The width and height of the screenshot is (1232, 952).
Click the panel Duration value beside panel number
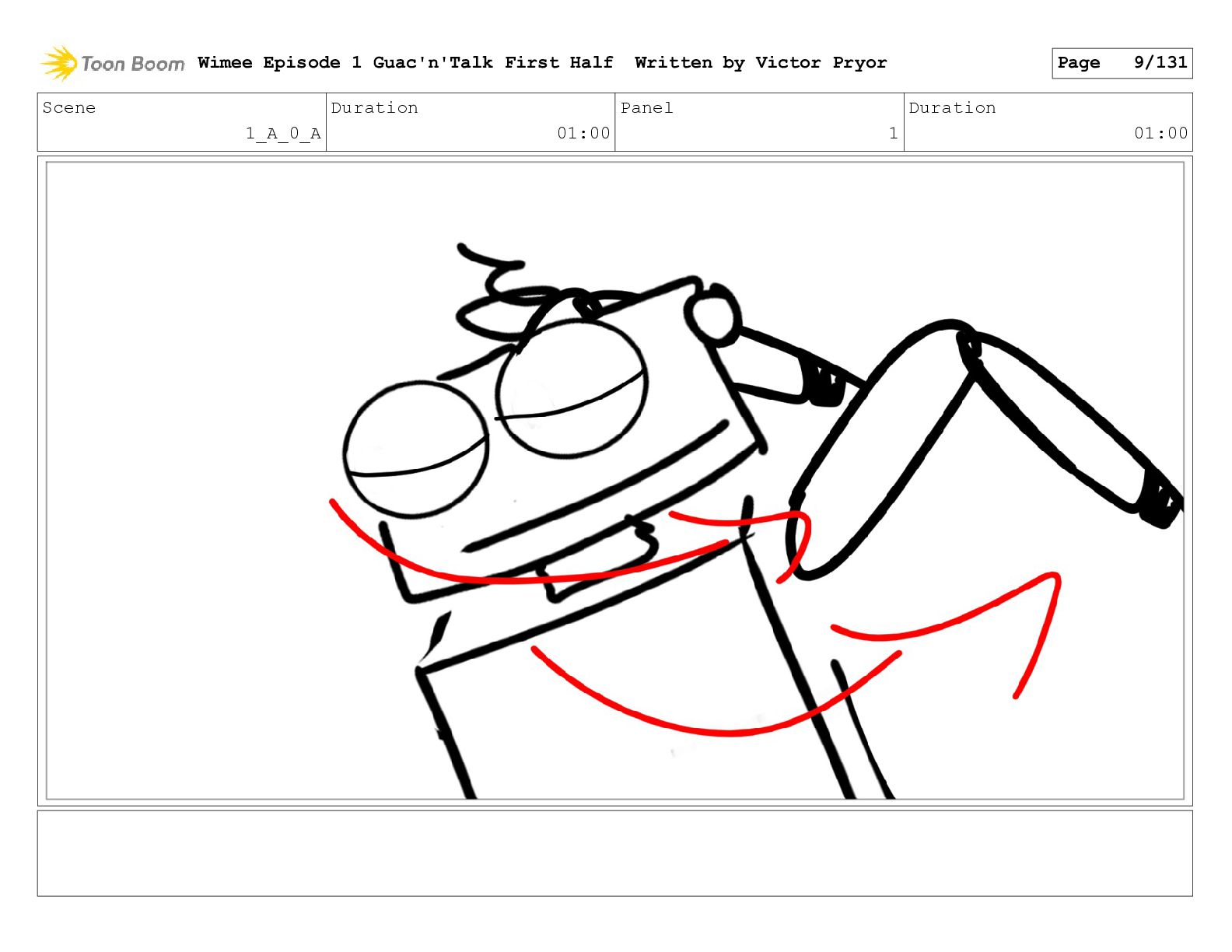pos(1160,133)
